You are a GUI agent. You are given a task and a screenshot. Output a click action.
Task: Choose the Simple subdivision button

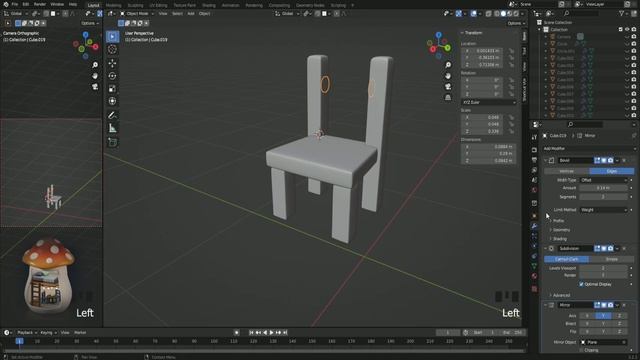tap(611, 259)
